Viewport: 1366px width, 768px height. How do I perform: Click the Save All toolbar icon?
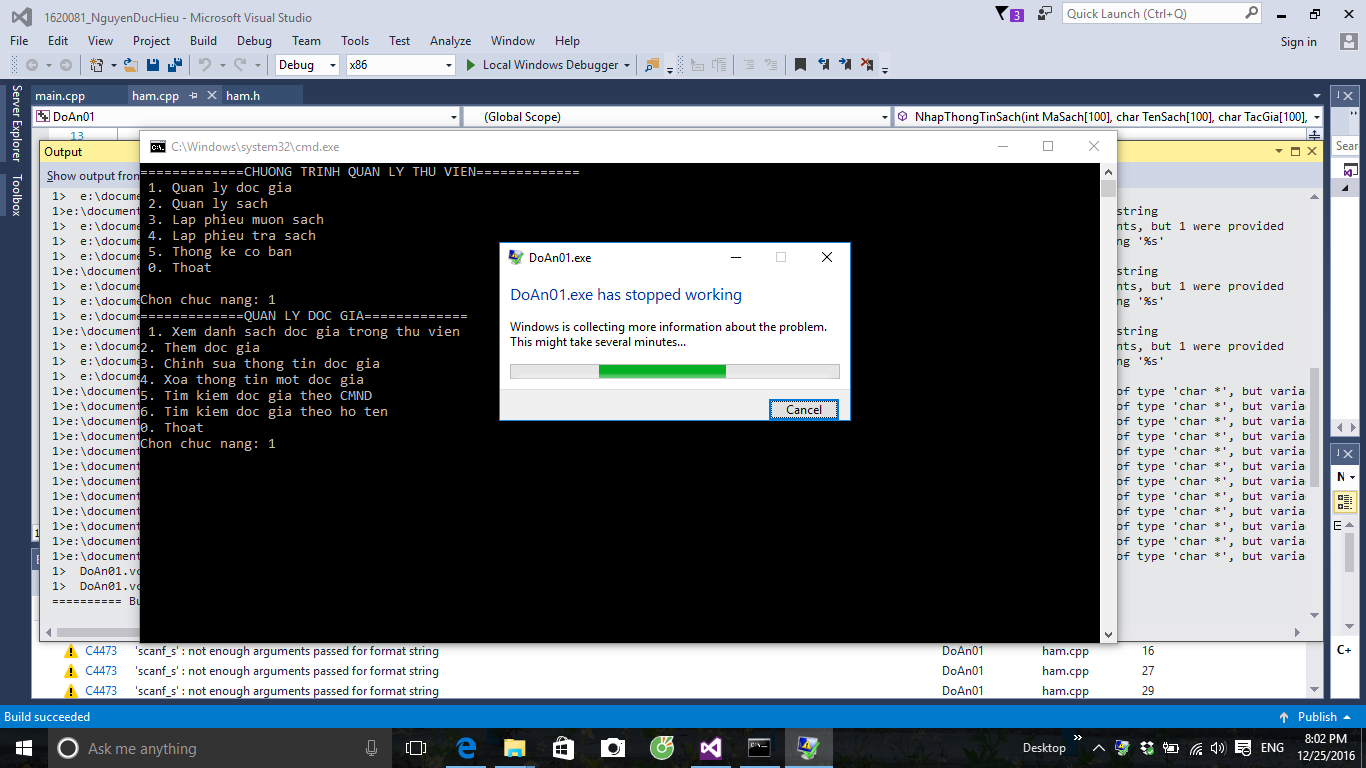click(175, 65)
